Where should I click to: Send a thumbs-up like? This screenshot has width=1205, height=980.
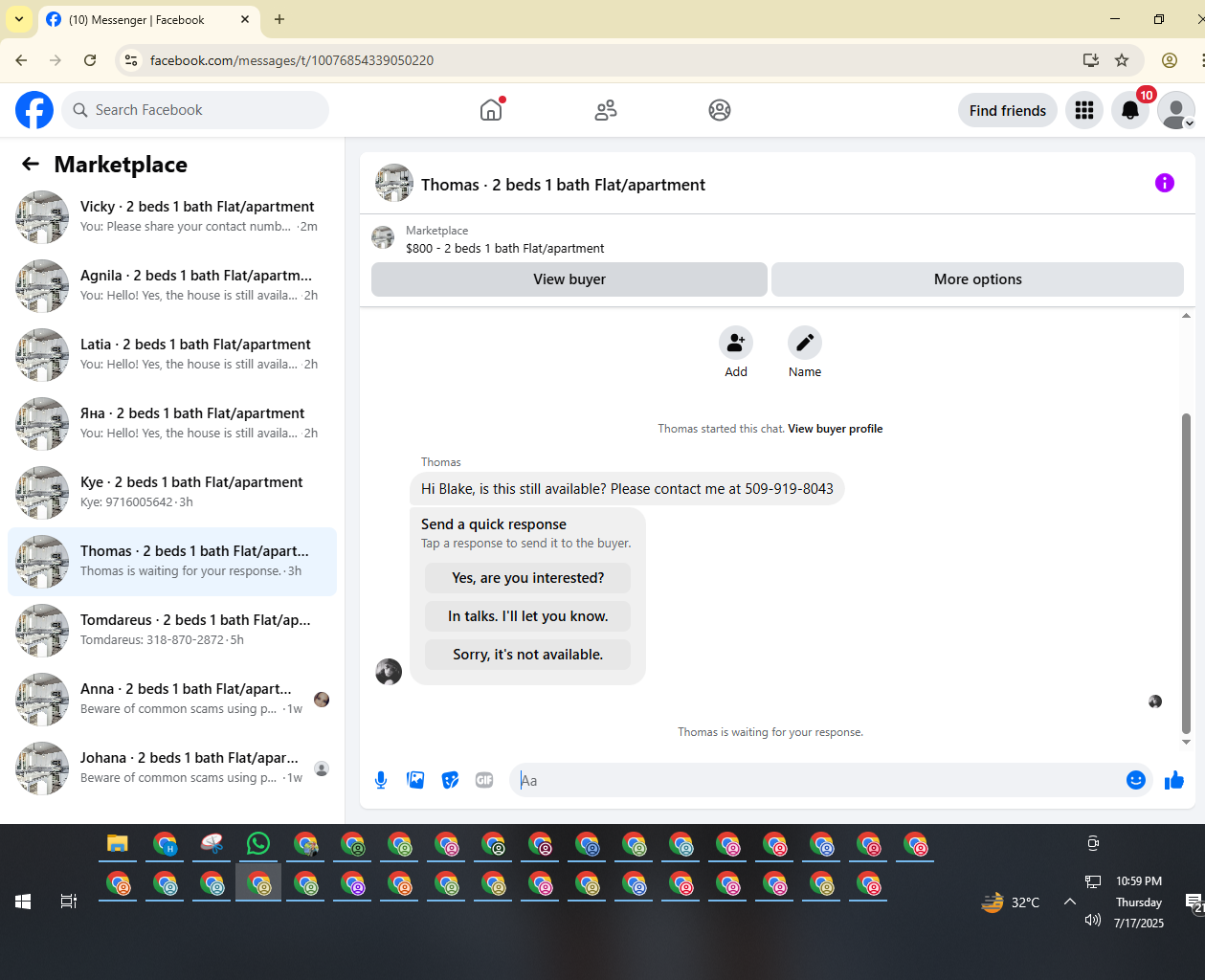pos(1174,780)
